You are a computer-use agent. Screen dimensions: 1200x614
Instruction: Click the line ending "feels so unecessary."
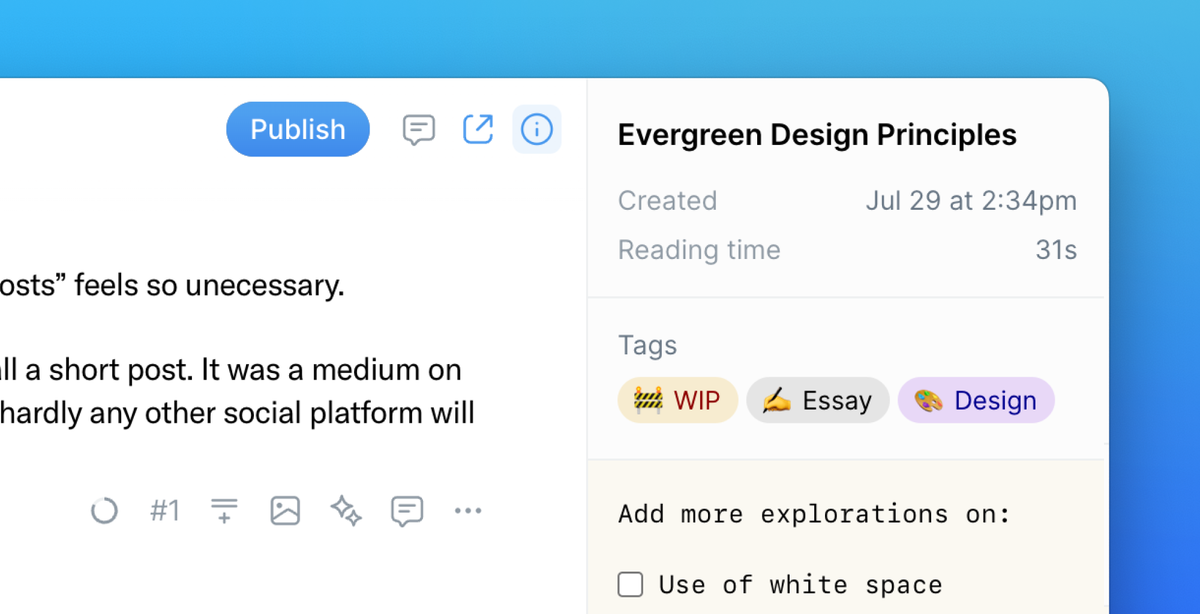click(x=172, y=286)
